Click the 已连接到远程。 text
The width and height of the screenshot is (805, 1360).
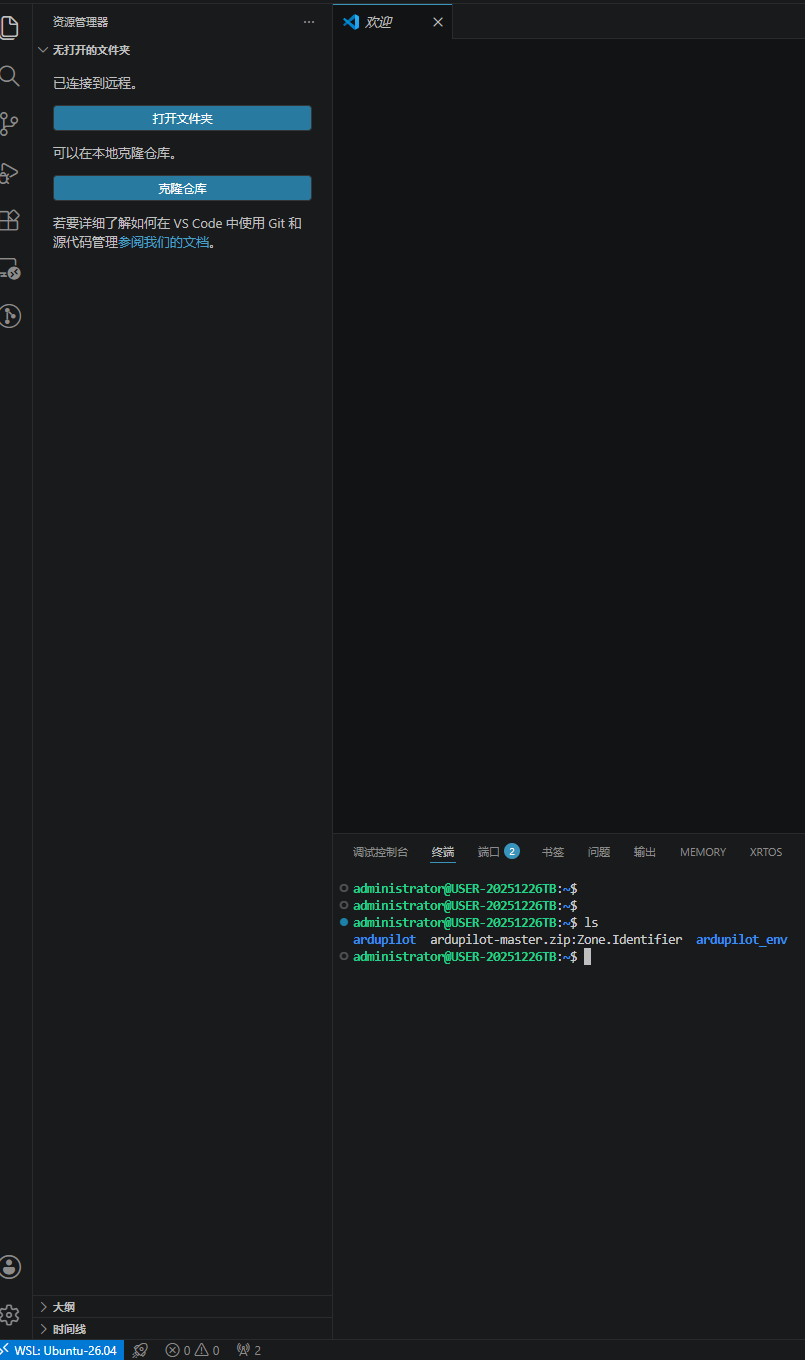click(95, 83)
